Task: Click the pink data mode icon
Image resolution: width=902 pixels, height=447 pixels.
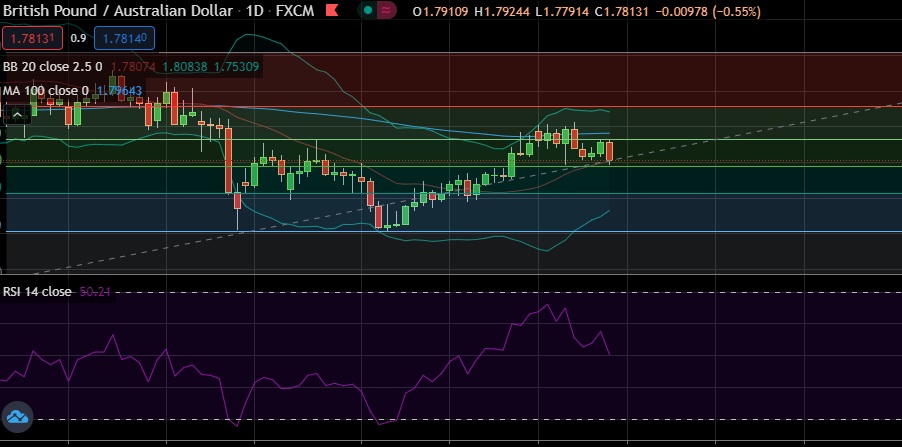Action: coord(384,12)
